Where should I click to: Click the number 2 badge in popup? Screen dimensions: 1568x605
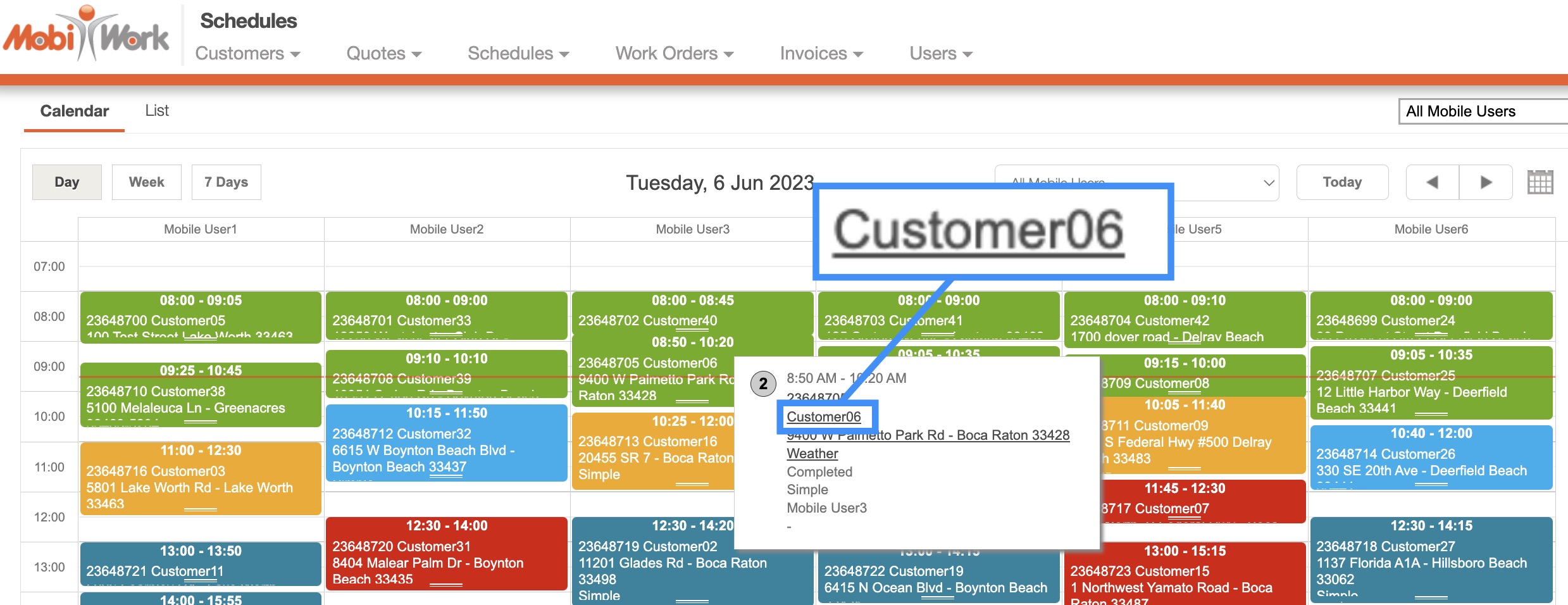pos(762,384)
